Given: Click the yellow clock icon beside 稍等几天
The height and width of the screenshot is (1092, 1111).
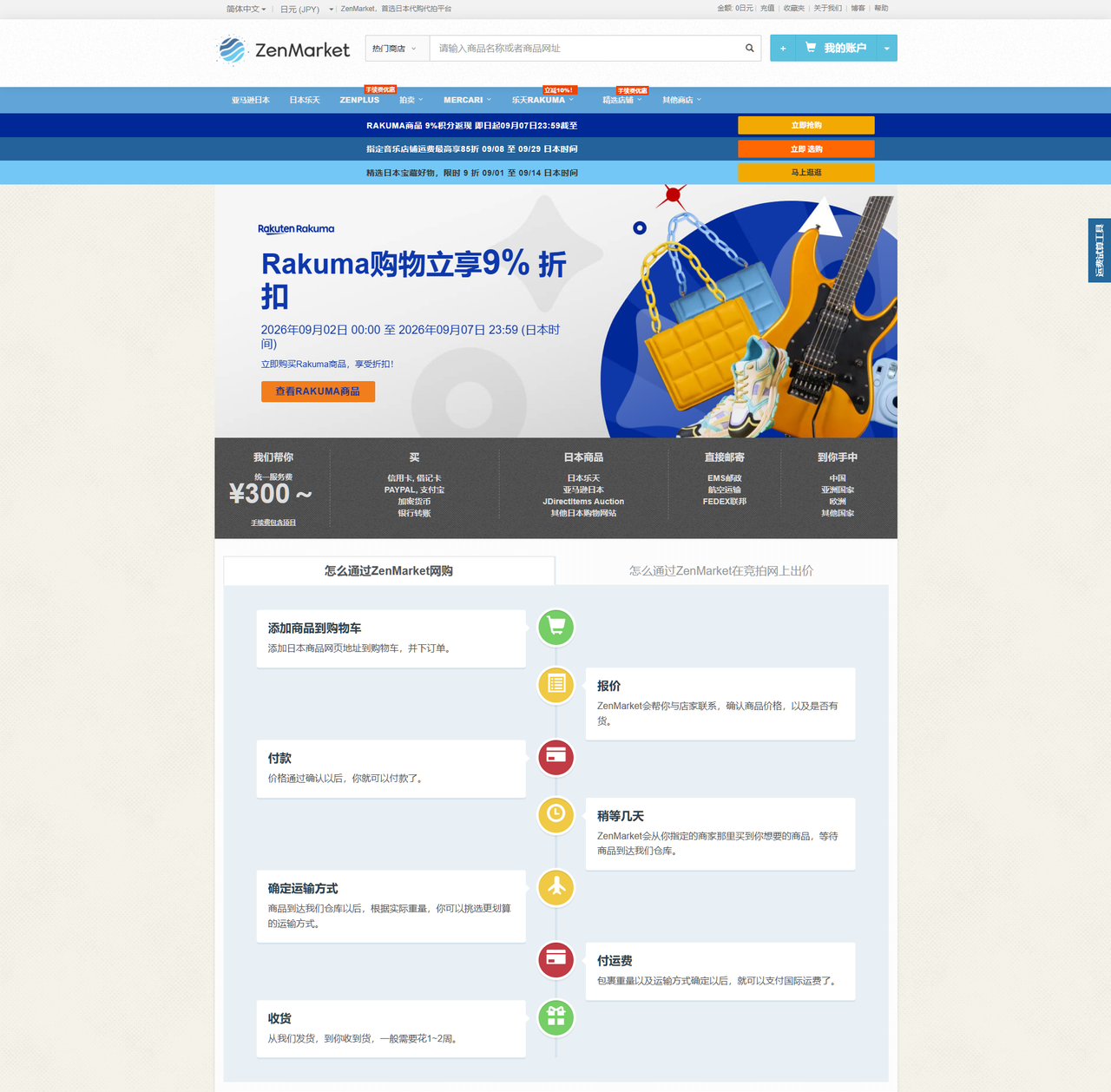Looking at the screenshot, I should click(556, 814).
